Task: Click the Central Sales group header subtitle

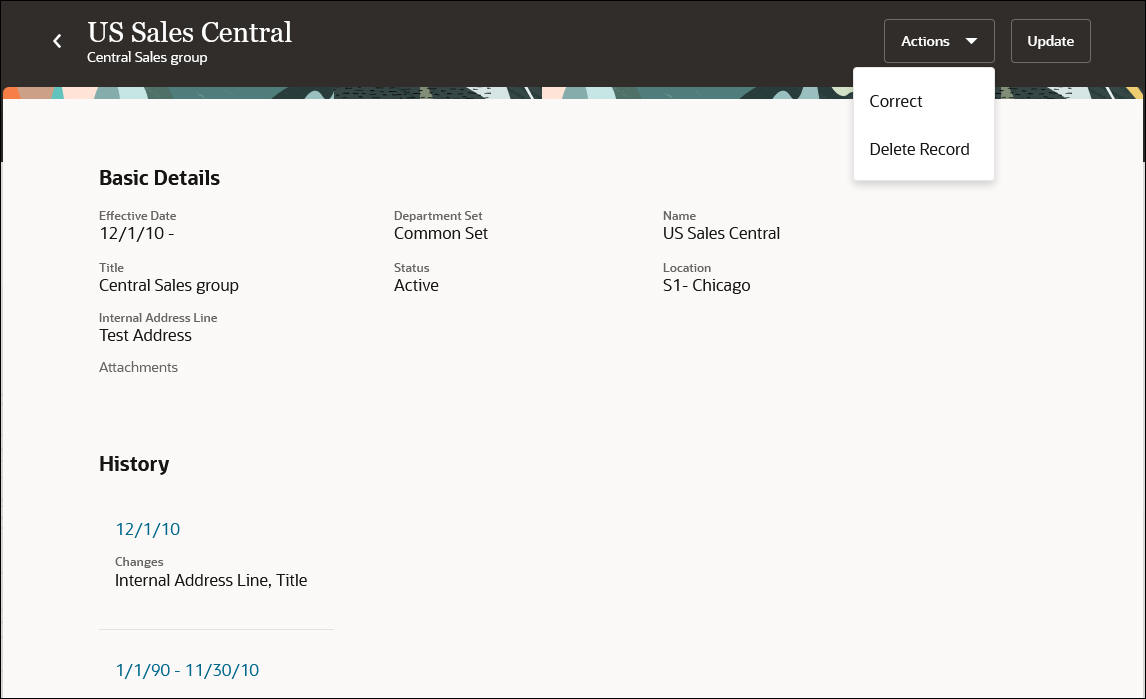Action: click(x=147, y=58)
